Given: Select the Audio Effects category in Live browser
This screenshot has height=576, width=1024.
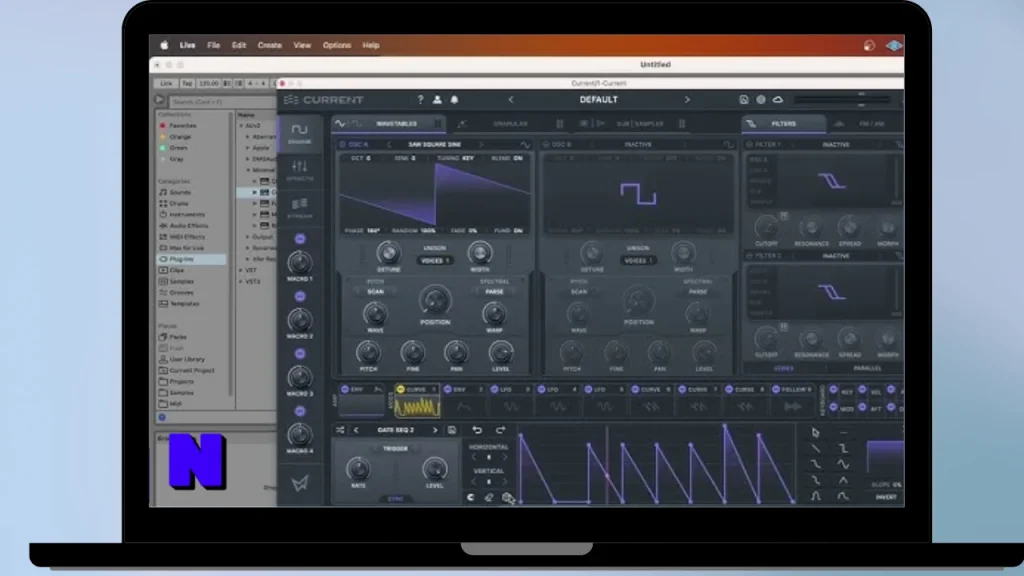Looking at the screenshot, I should [188, 225].
